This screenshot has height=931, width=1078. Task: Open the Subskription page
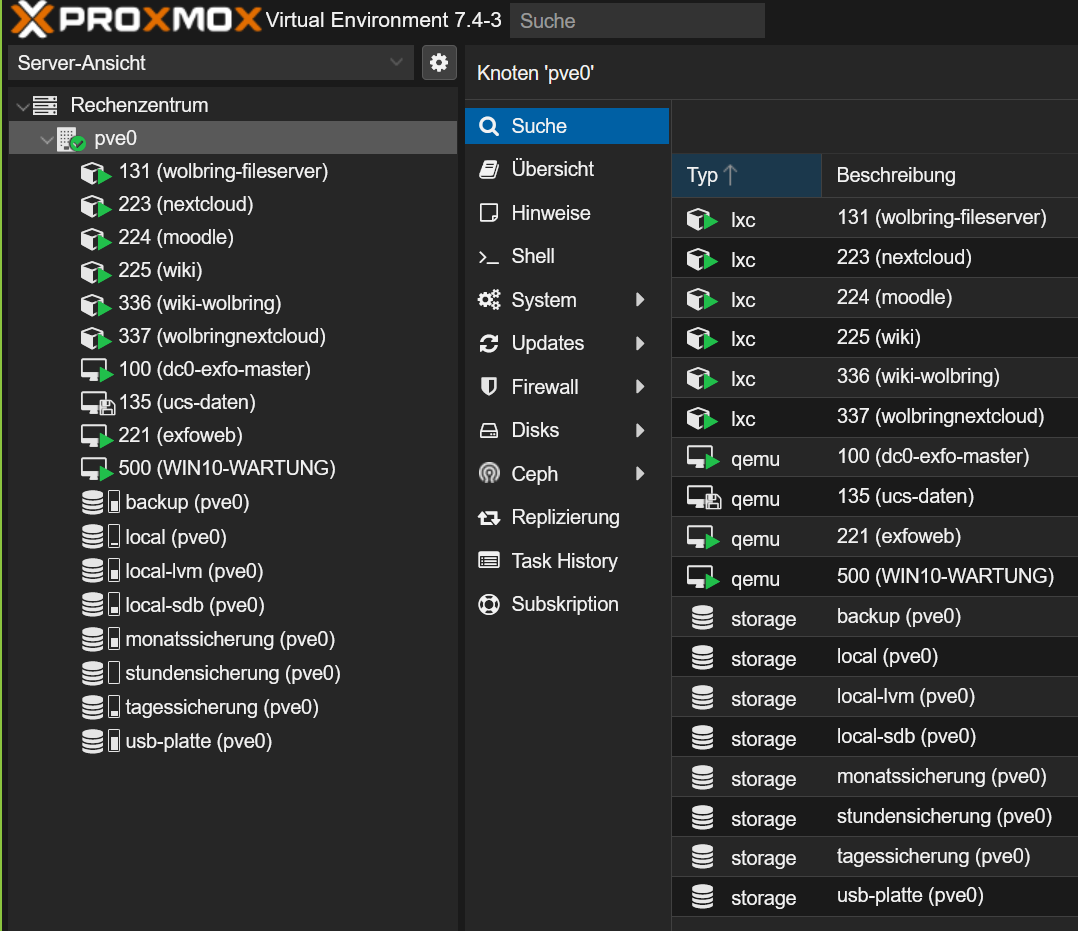(566, 604)
